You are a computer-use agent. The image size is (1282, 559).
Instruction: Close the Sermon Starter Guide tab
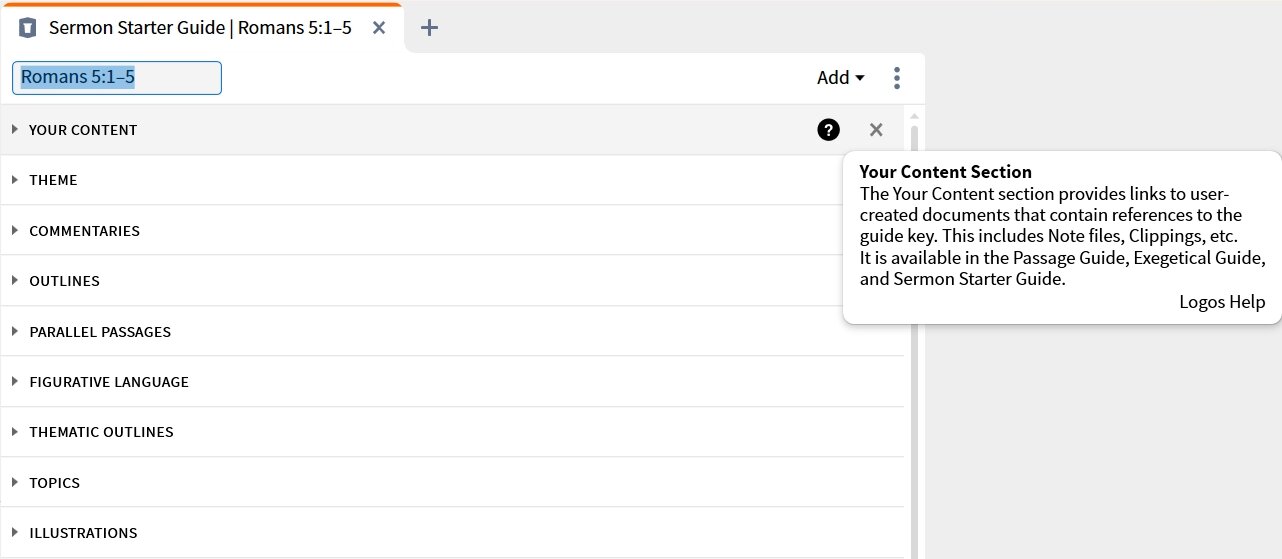point(379,28)
